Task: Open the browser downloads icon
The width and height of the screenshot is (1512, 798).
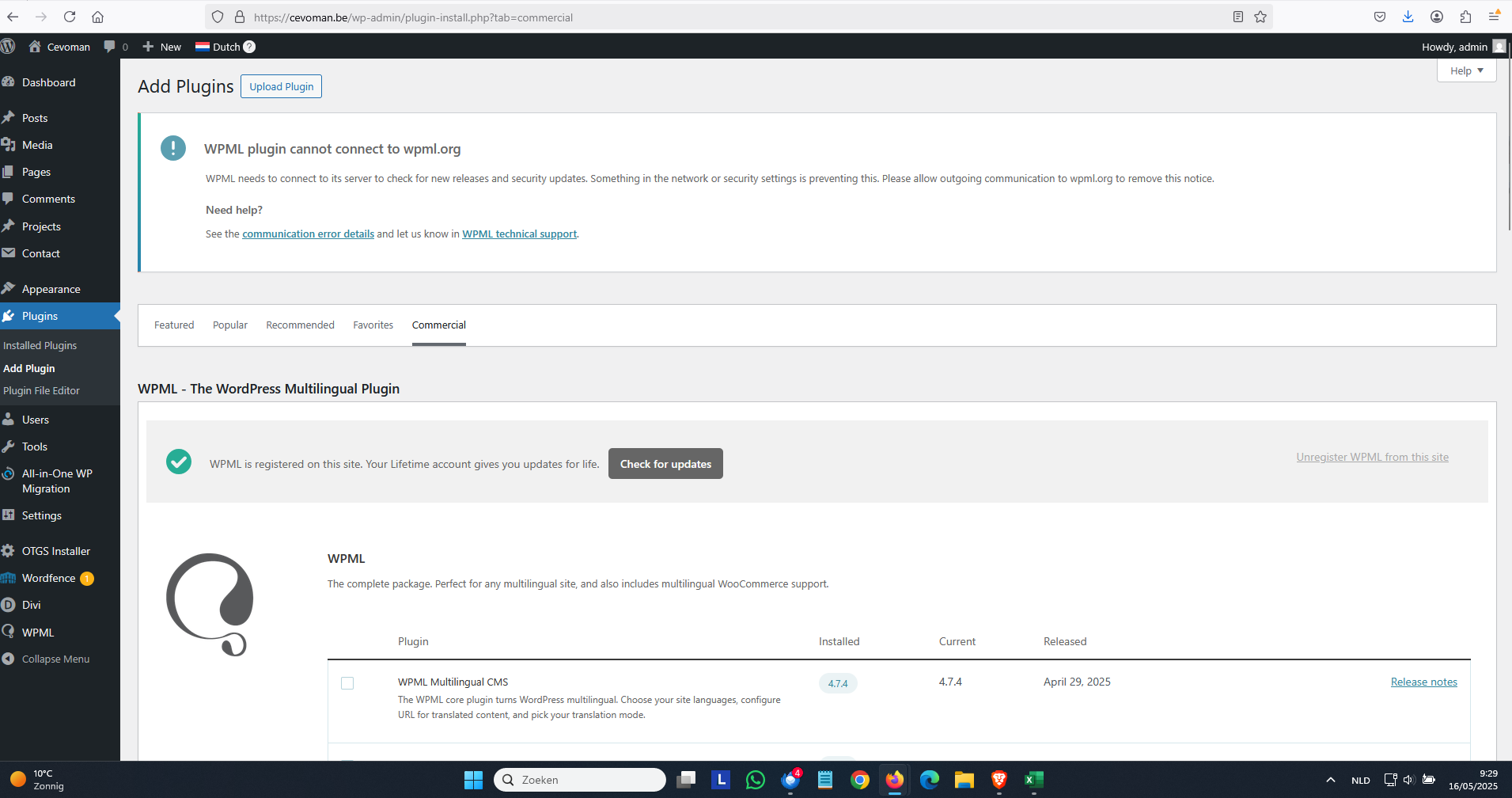Action: pyautogui.click(x=1408, y=17)
